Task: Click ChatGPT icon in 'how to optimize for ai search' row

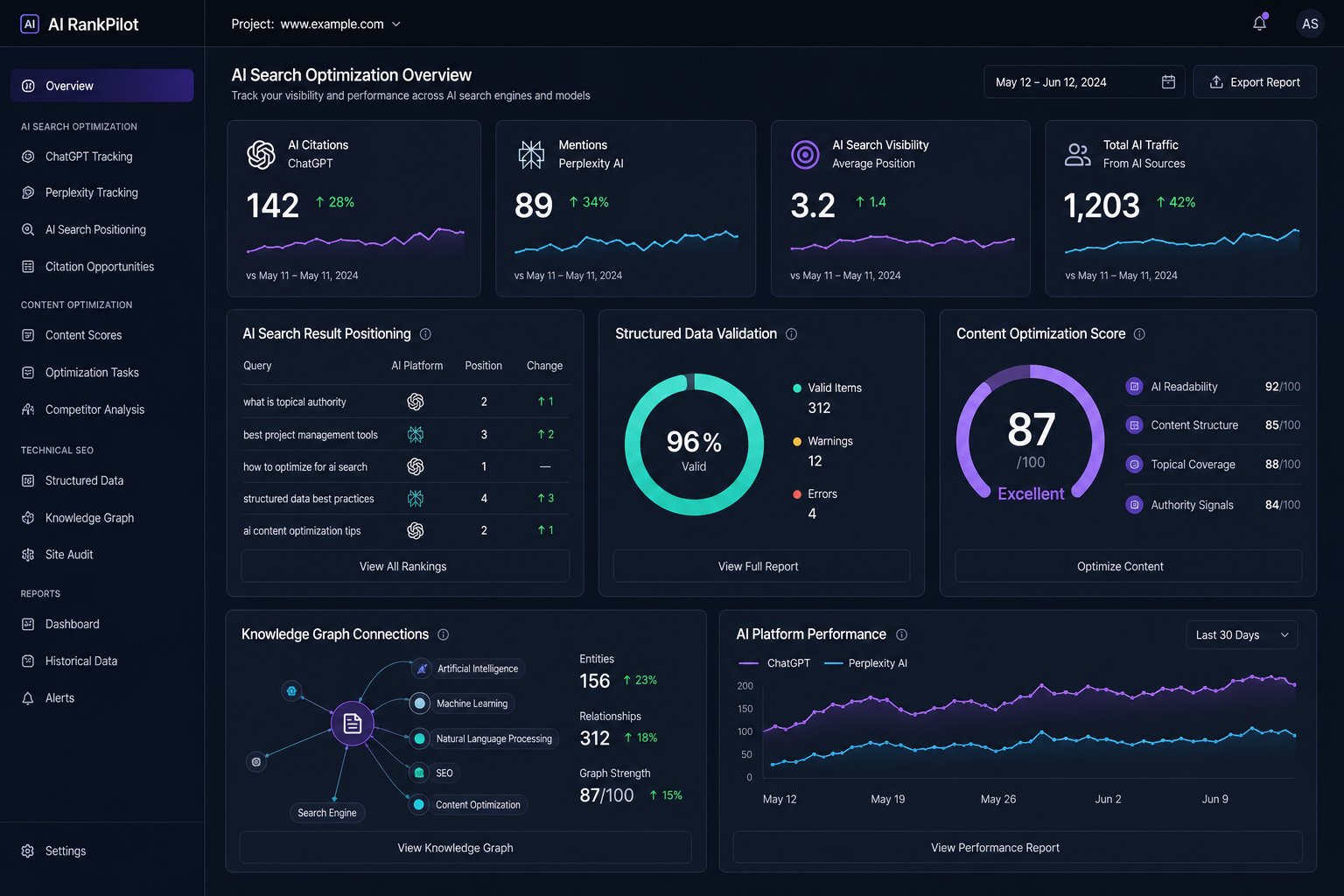Action: coord(416,466)
